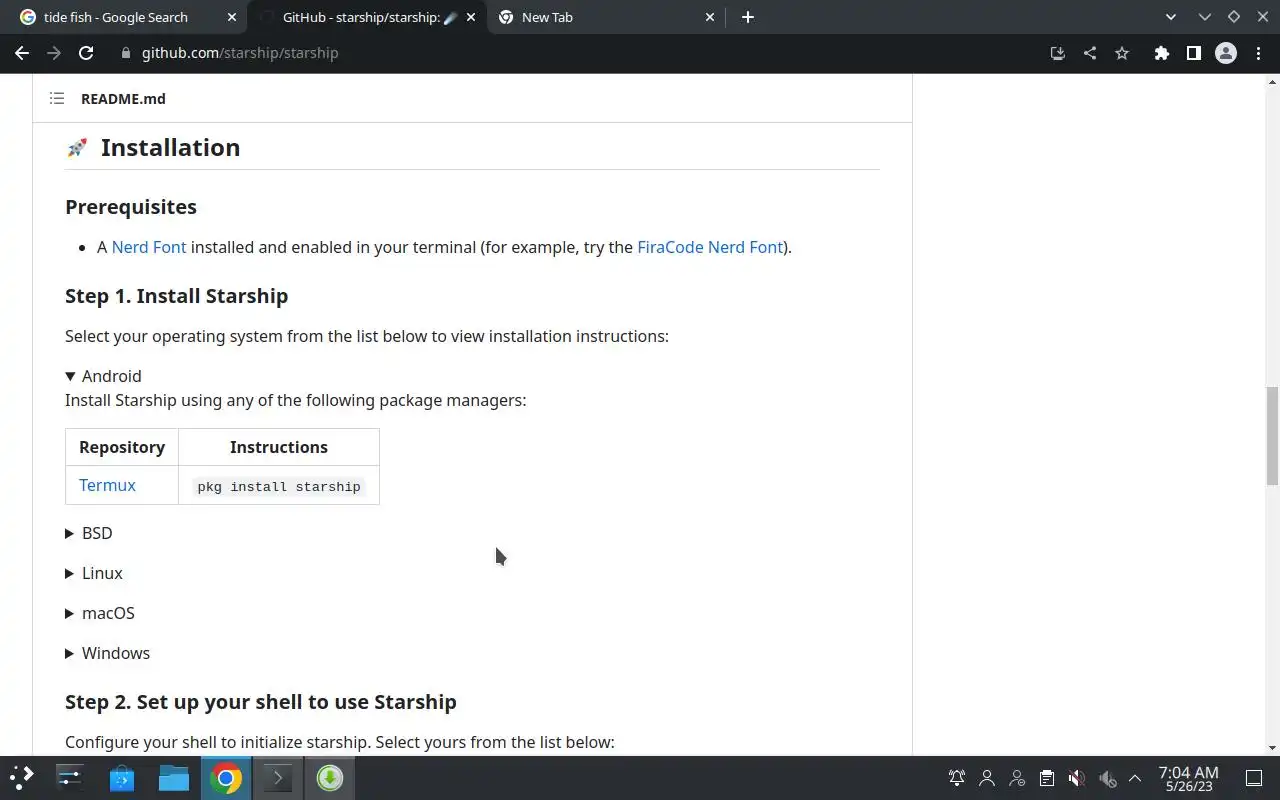This screenshot has height=800, width=1280.
Task: Show the desktop with the corner button
Action: pyautogui.click(x=1254, y=778)
